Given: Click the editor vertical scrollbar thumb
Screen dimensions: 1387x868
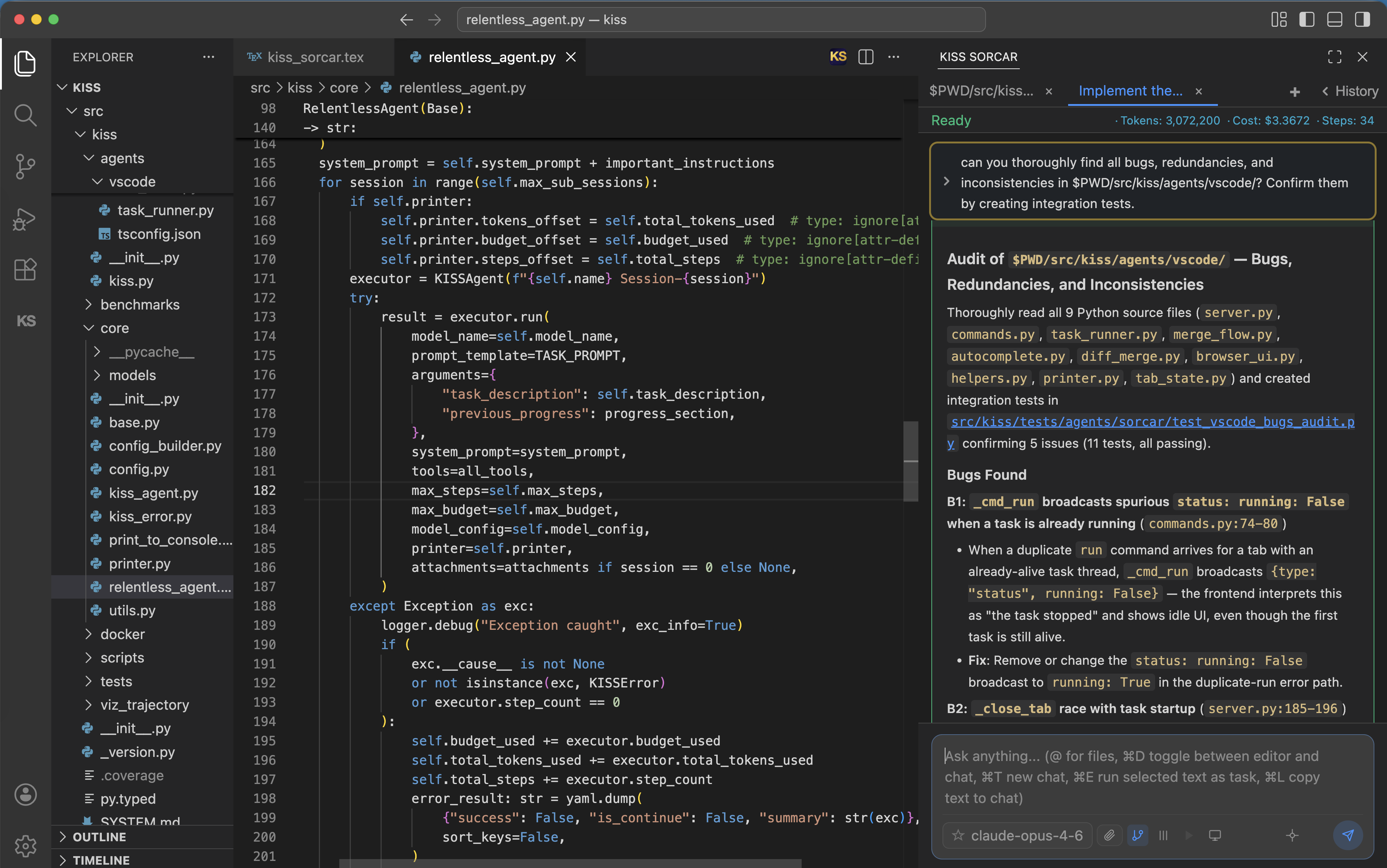Looking at the screenshot, I should point(911,461).
